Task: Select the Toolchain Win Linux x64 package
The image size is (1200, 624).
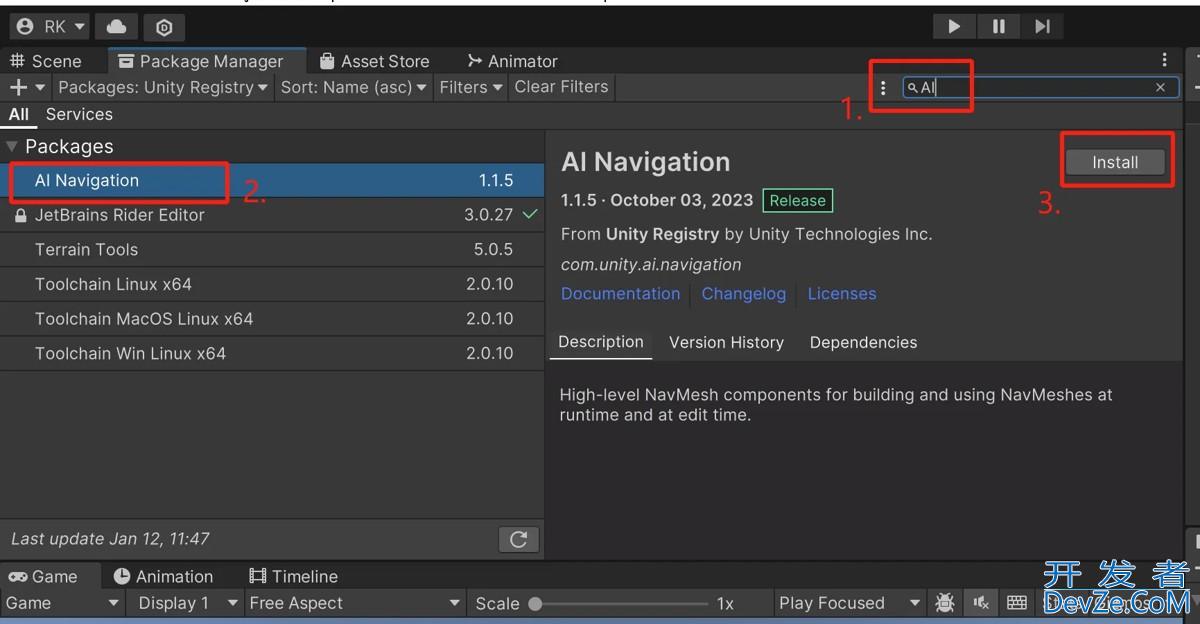Action: 272,353
